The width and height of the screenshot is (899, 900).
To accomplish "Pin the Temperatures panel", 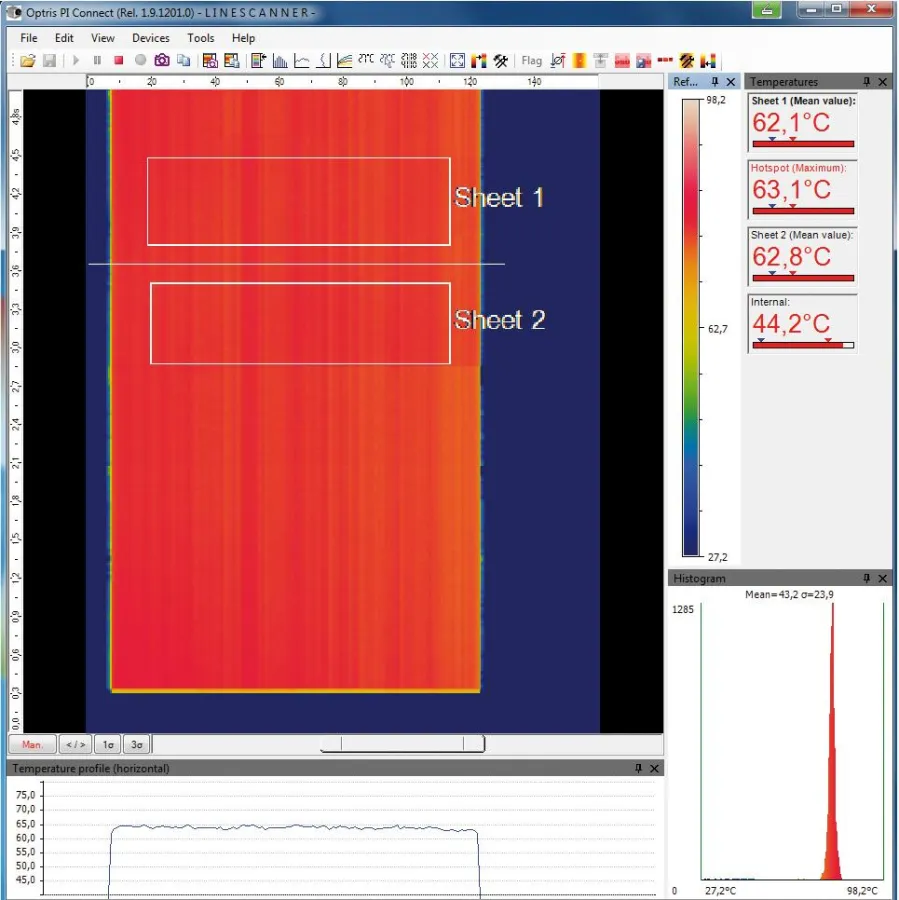I will point(867,82).
